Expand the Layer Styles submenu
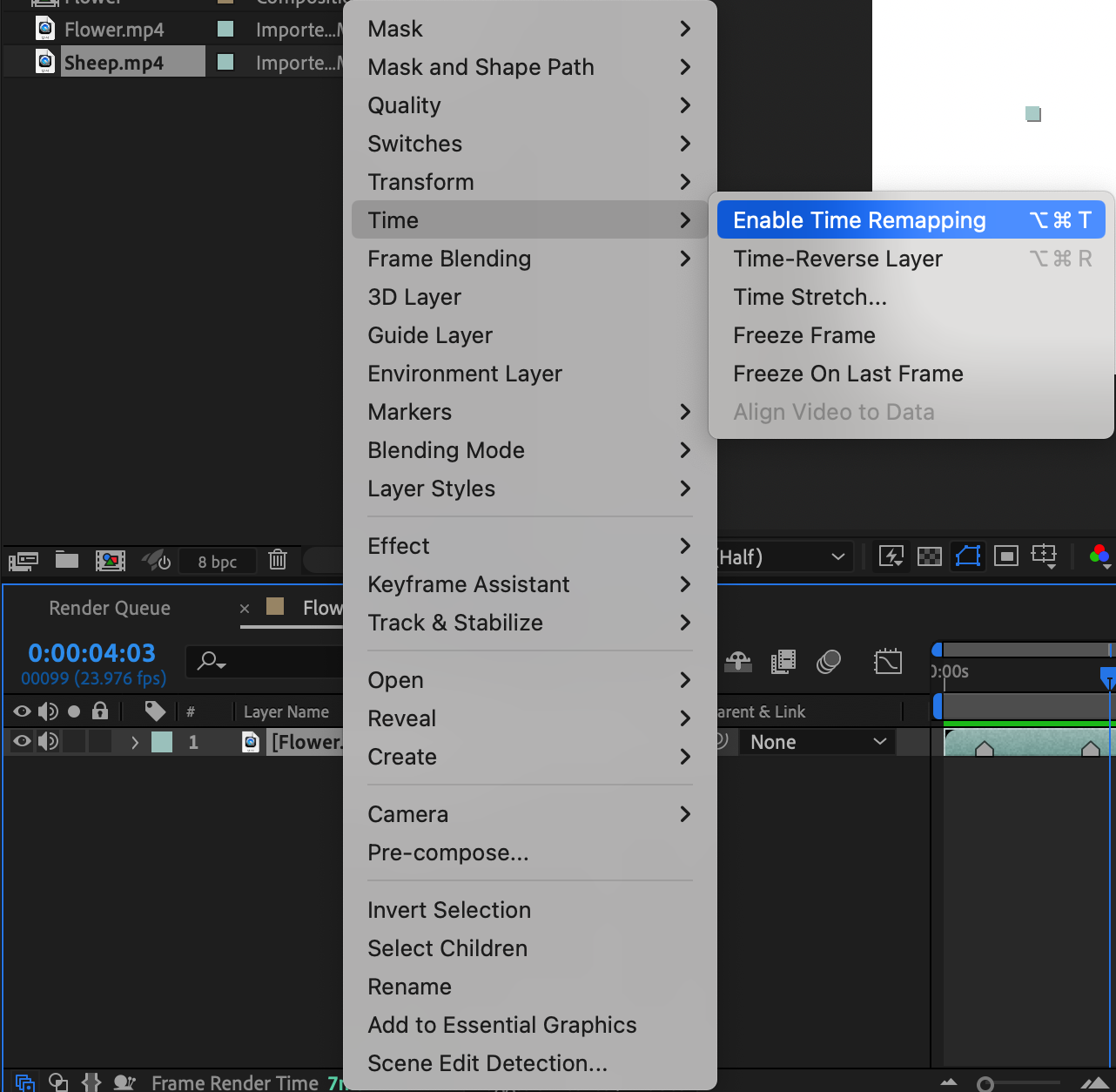1116x1092 pixels. click(x=529, y=489)
